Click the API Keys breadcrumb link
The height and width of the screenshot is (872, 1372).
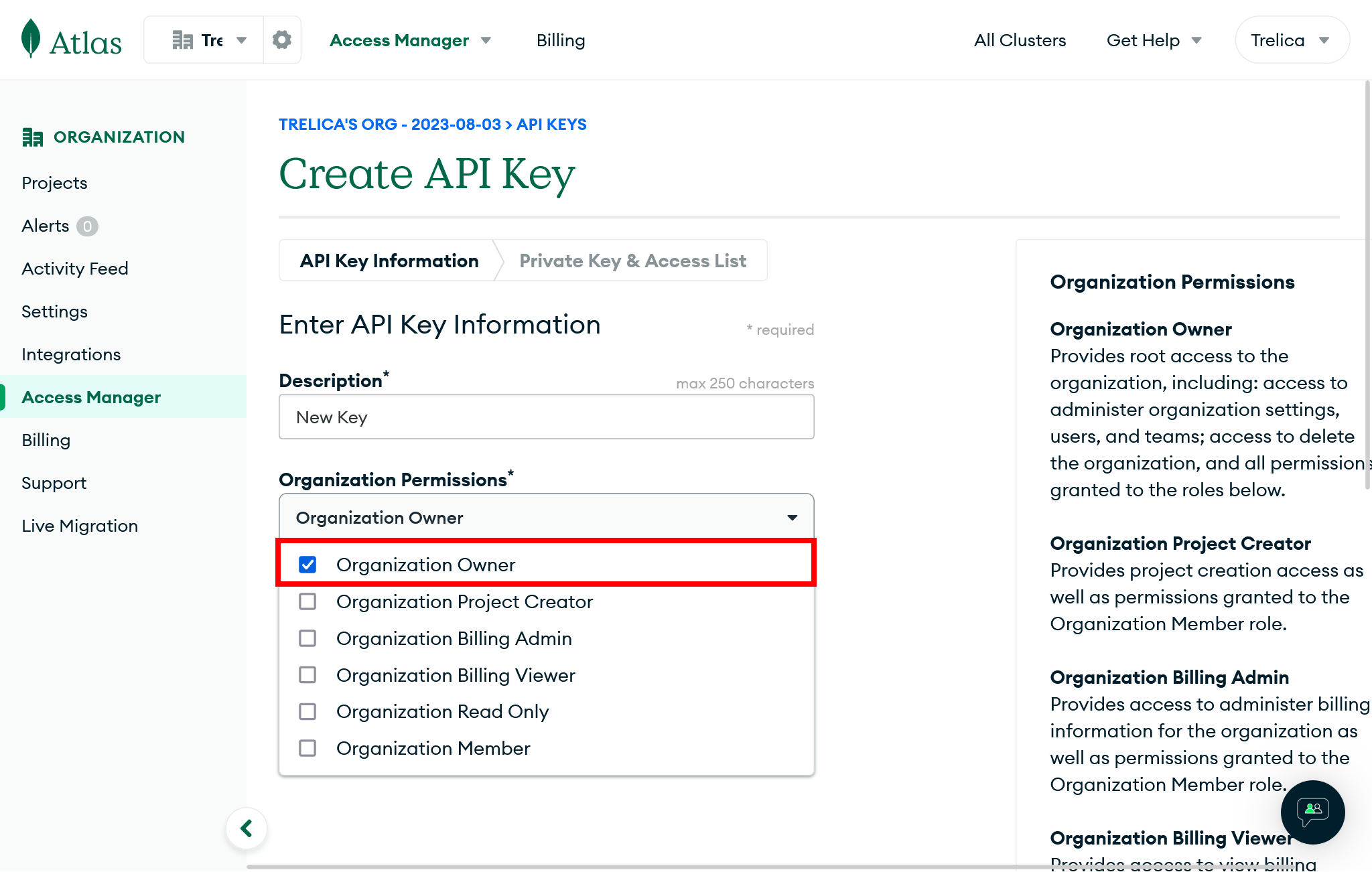click(551, 125)
